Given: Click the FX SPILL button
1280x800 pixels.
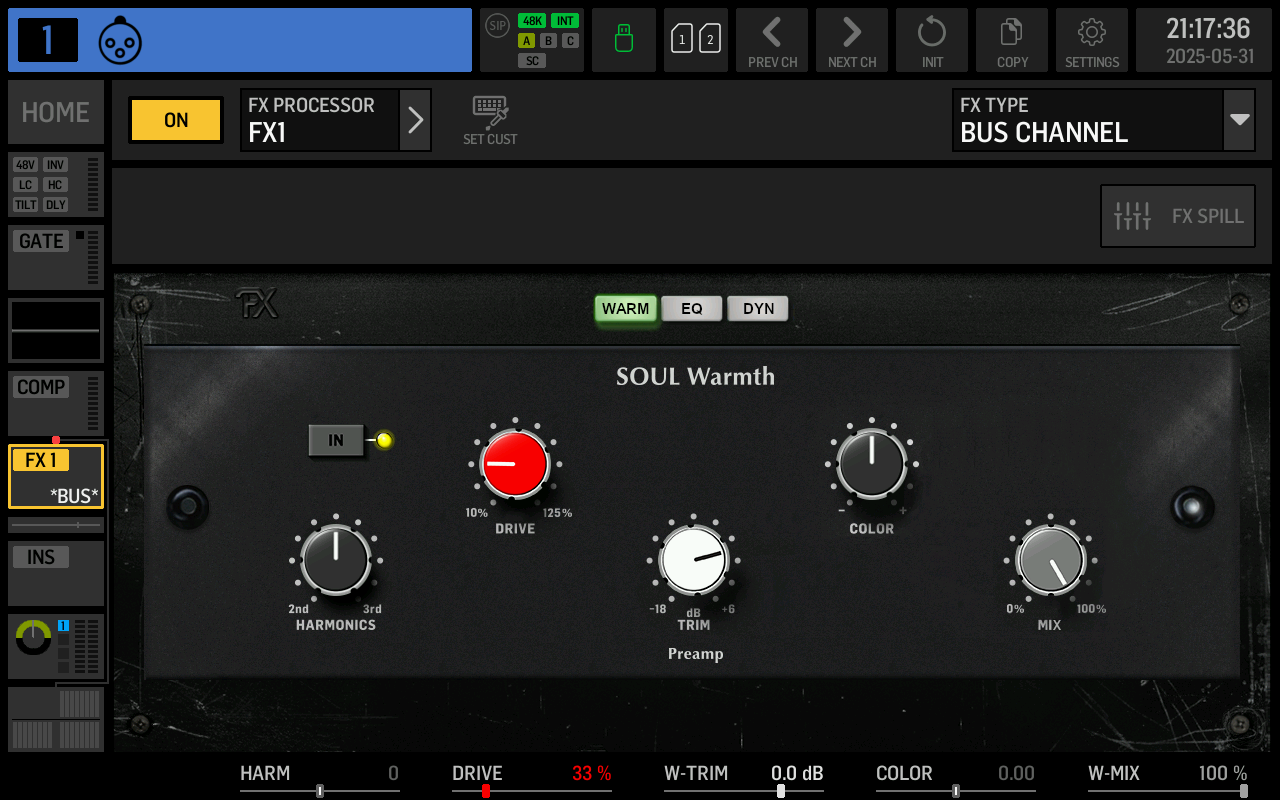Looking at the screenshot, I should click(1178, 216).
